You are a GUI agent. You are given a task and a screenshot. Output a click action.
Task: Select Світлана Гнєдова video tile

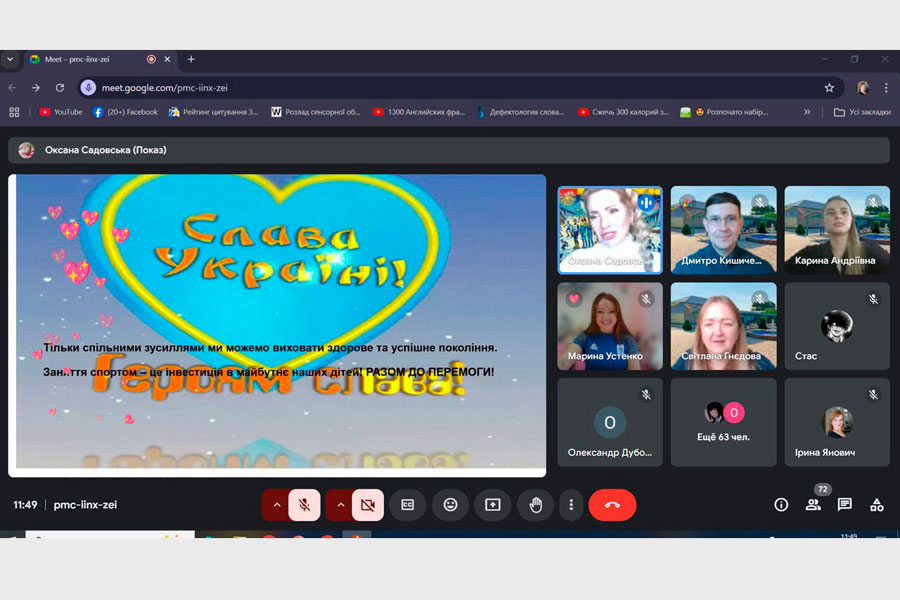pyautogui.click(x=723, y=326)
